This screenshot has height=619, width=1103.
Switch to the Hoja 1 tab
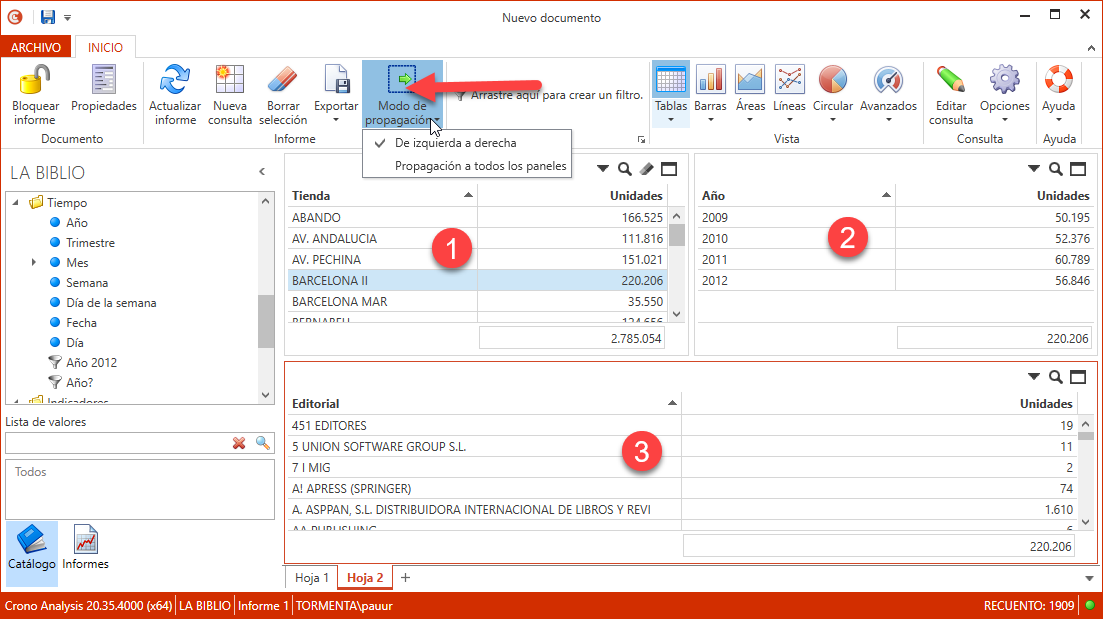point(311,578)
